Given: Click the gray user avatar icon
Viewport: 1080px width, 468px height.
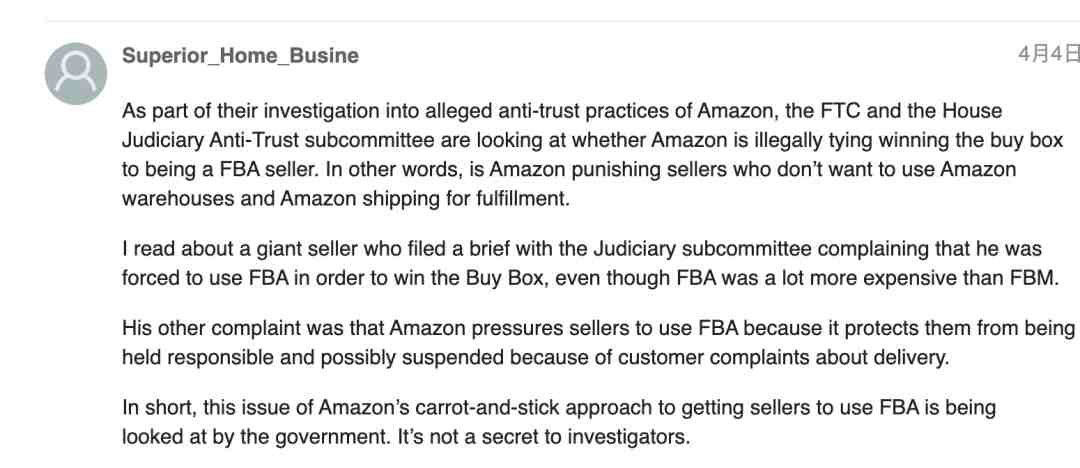Looking at the screenshot, I should [76, 74].
